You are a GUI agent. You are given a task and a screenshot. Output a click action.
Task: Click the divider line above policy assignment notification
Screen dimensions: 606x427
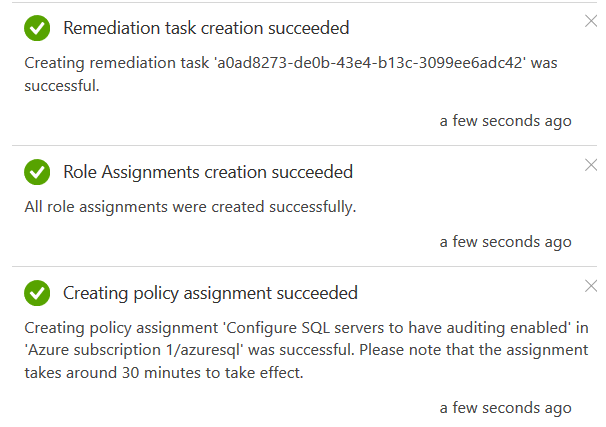coord(300,266)
